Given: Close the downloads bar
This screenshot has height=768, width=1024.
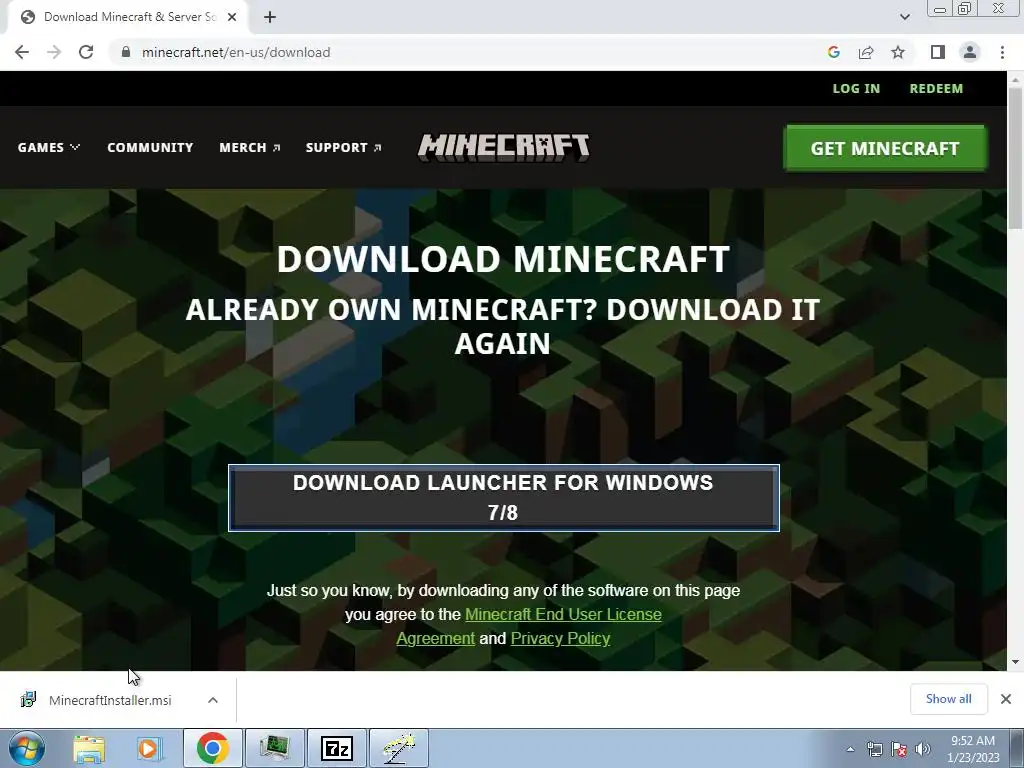Looking at the screenshot, I should pyautogui.click(x=1006, y=699).
